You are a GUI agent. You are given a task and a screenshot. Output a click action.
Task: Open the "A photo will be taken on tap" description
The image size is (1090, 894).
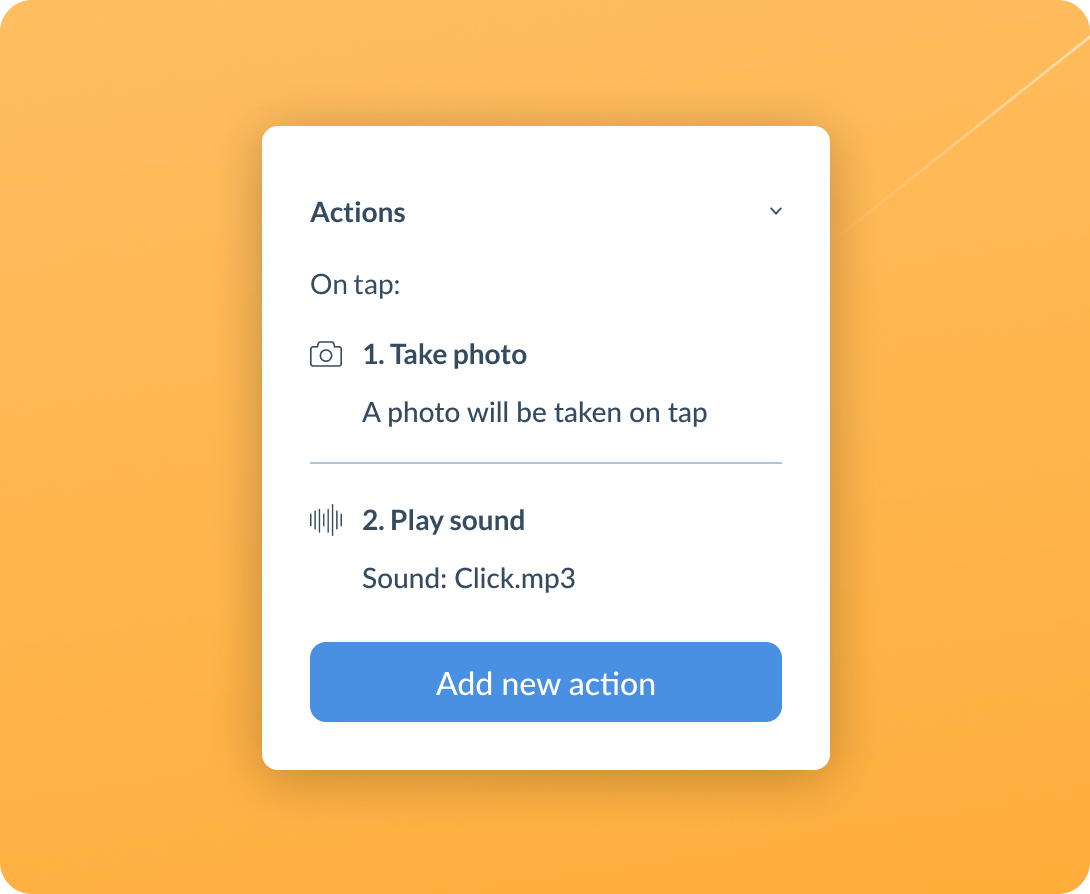(x=535, y=413)
